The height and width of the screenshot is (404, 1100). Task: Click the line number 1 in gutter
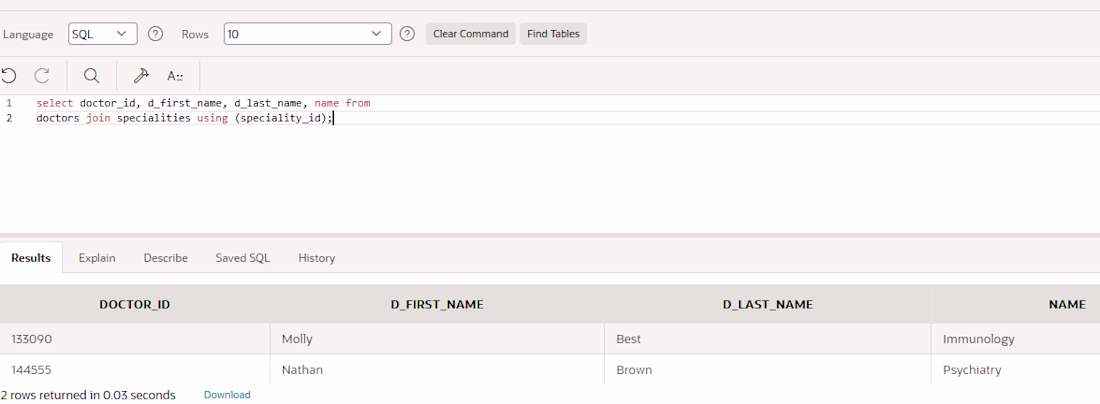tap(9, 103)
